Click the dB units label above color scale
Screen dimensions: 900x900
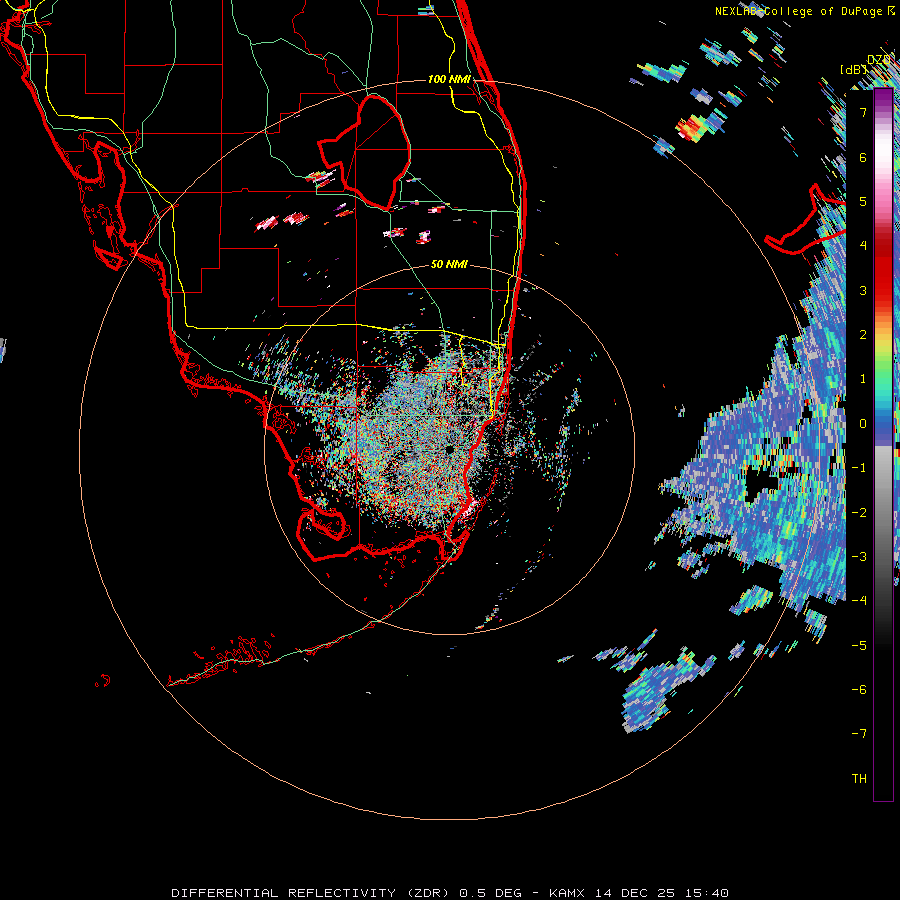tap(853, 69)
